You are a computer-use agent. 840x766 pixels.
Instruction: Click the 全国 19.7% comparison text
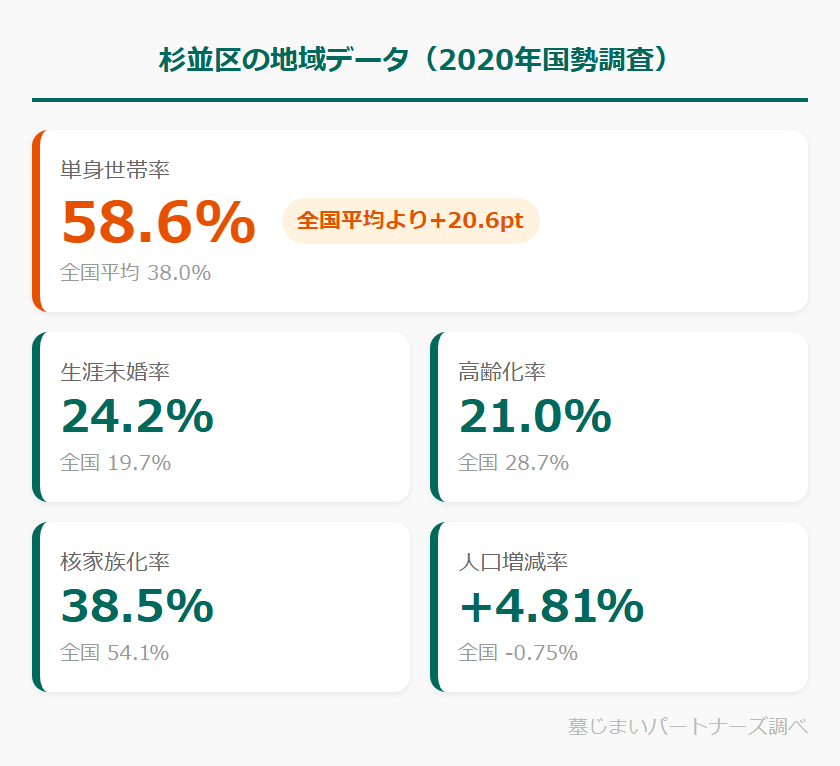tap(115, 462)
